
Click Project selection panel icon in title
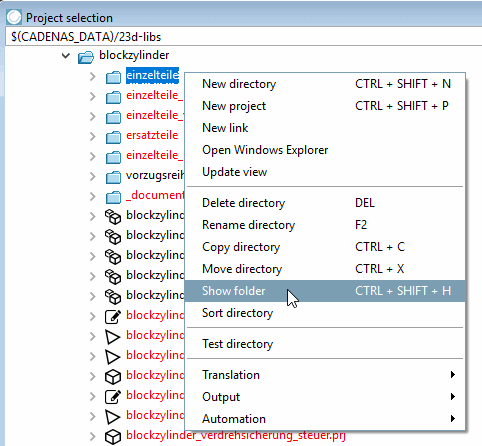[14, 17]
